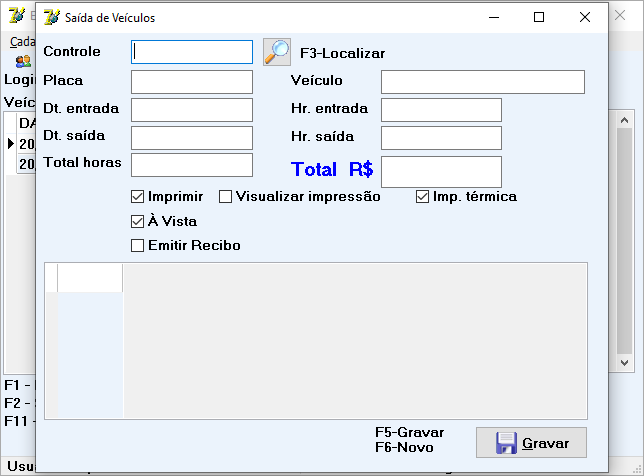
Task: Click the Hr. saída field
Action: pos(442,138)
